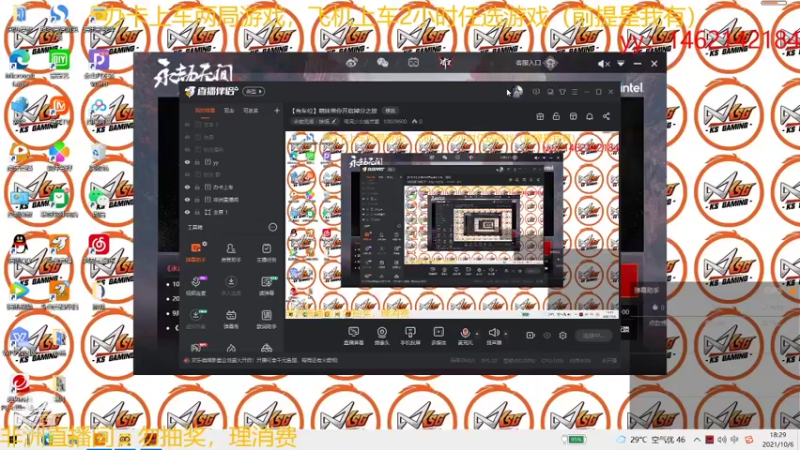Image resolution: width=800 pixels, height=450 pixels.
Task: Select the 'yy' source row
Action: 231,162
